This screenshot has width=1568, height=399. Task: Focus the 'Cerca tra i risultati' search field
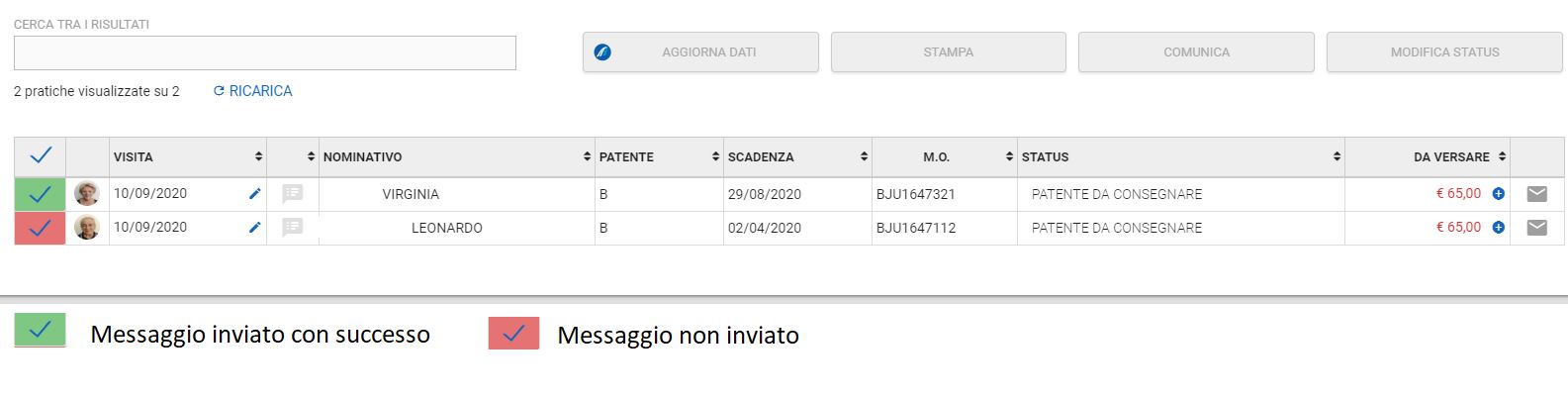click(265, 52)
